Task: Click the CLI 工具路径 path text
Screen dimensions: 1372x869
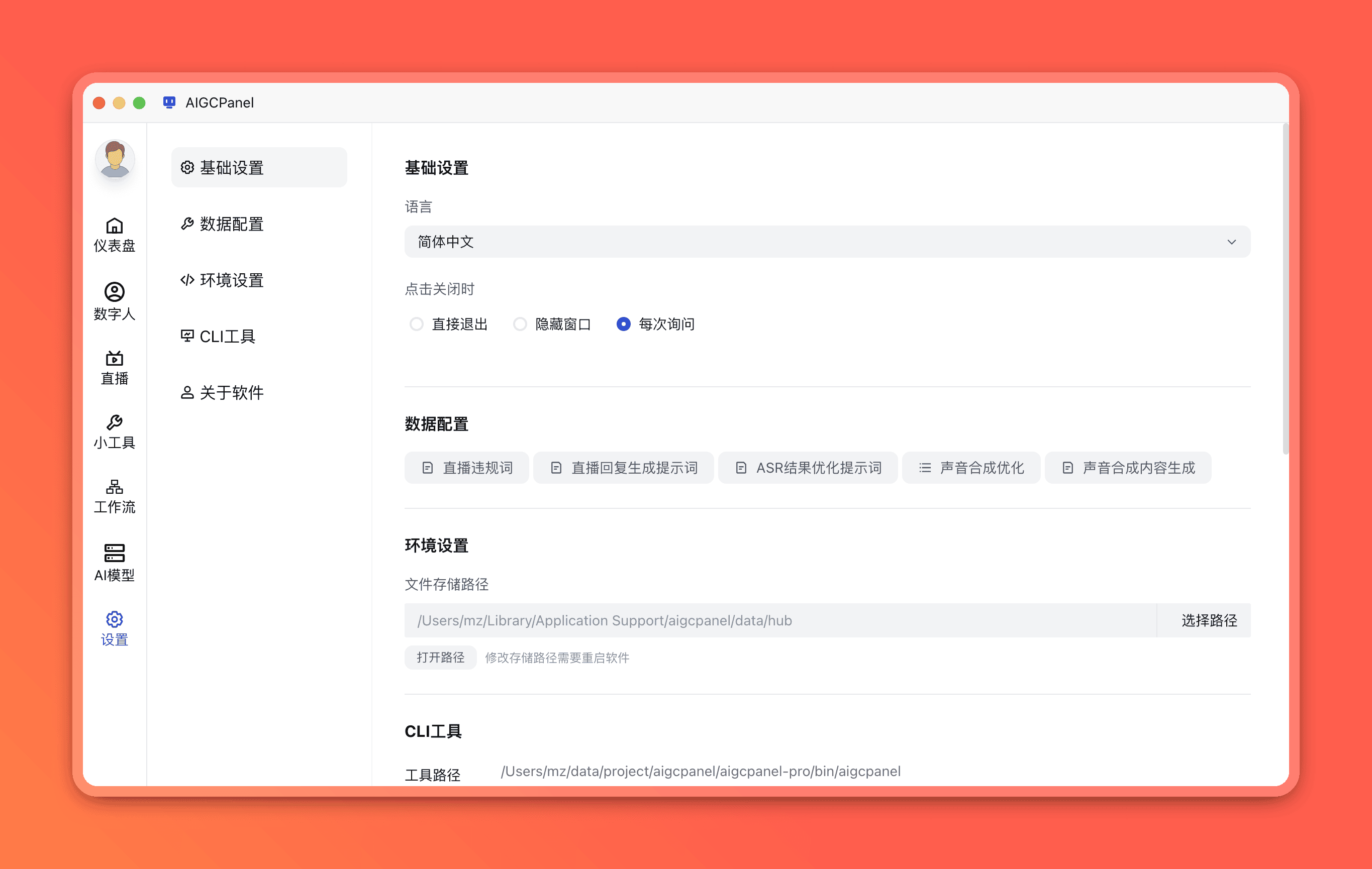Action: click(x=700, y=771)
